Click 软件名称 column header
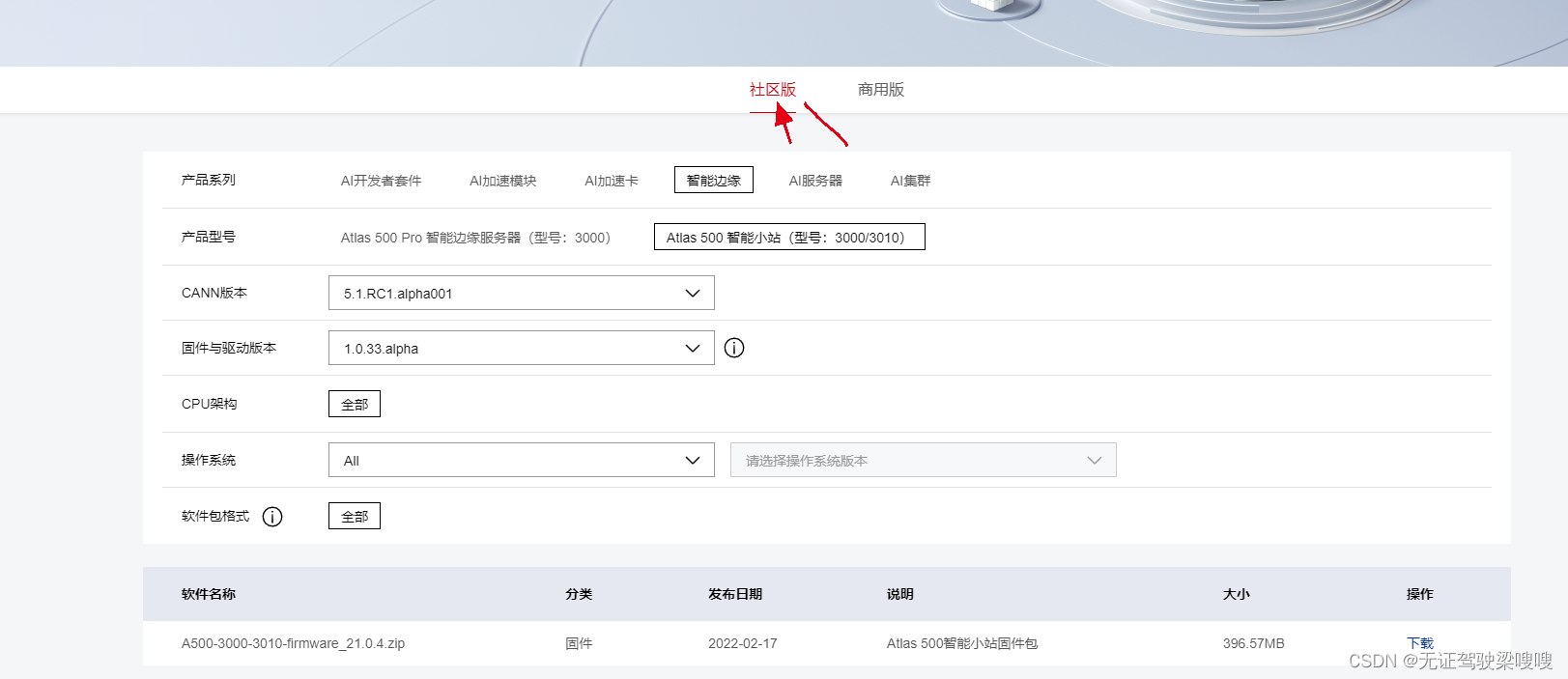 pos(209,594)
